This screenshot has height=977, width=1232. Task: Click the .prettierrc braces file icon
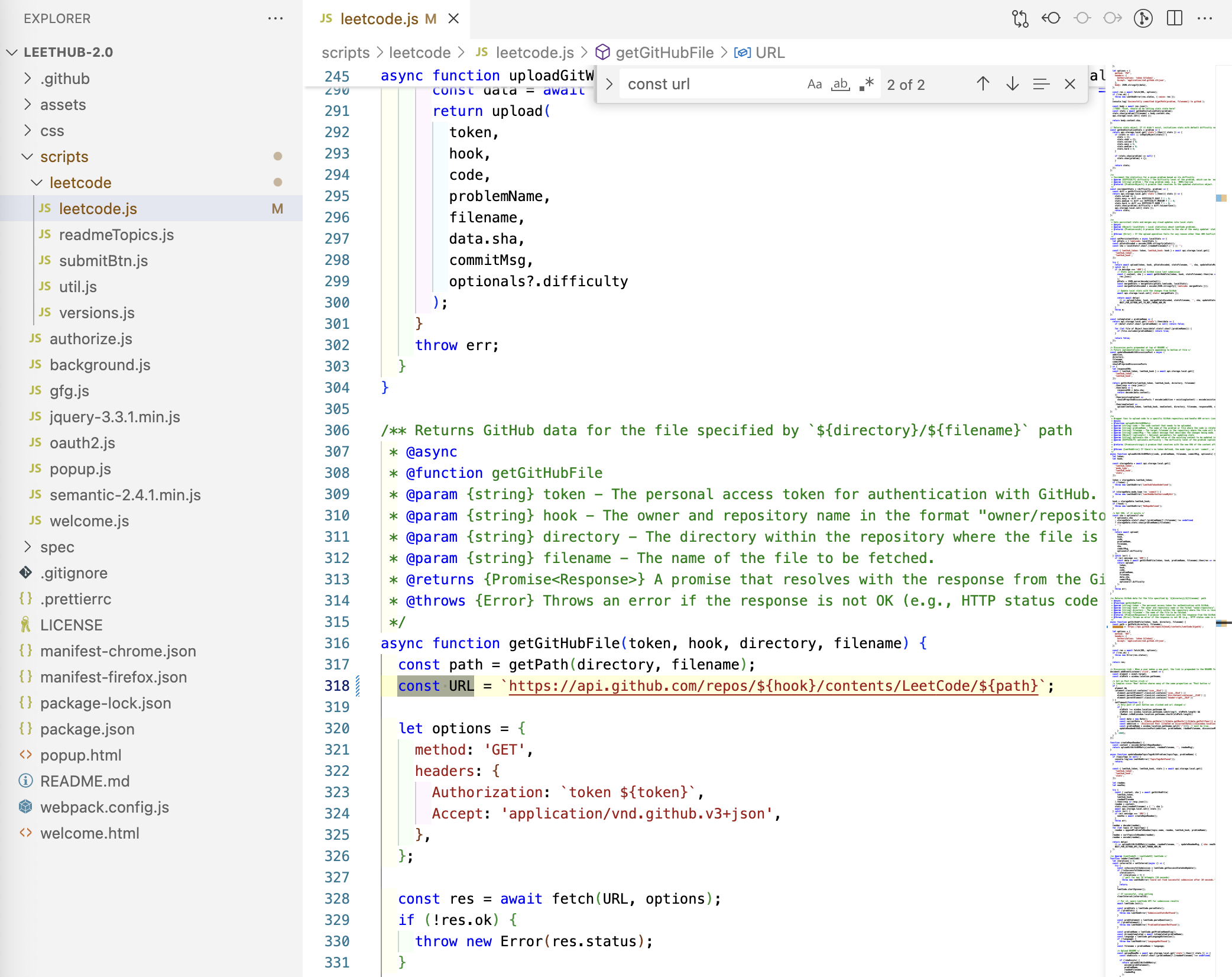tap(25, 599)
